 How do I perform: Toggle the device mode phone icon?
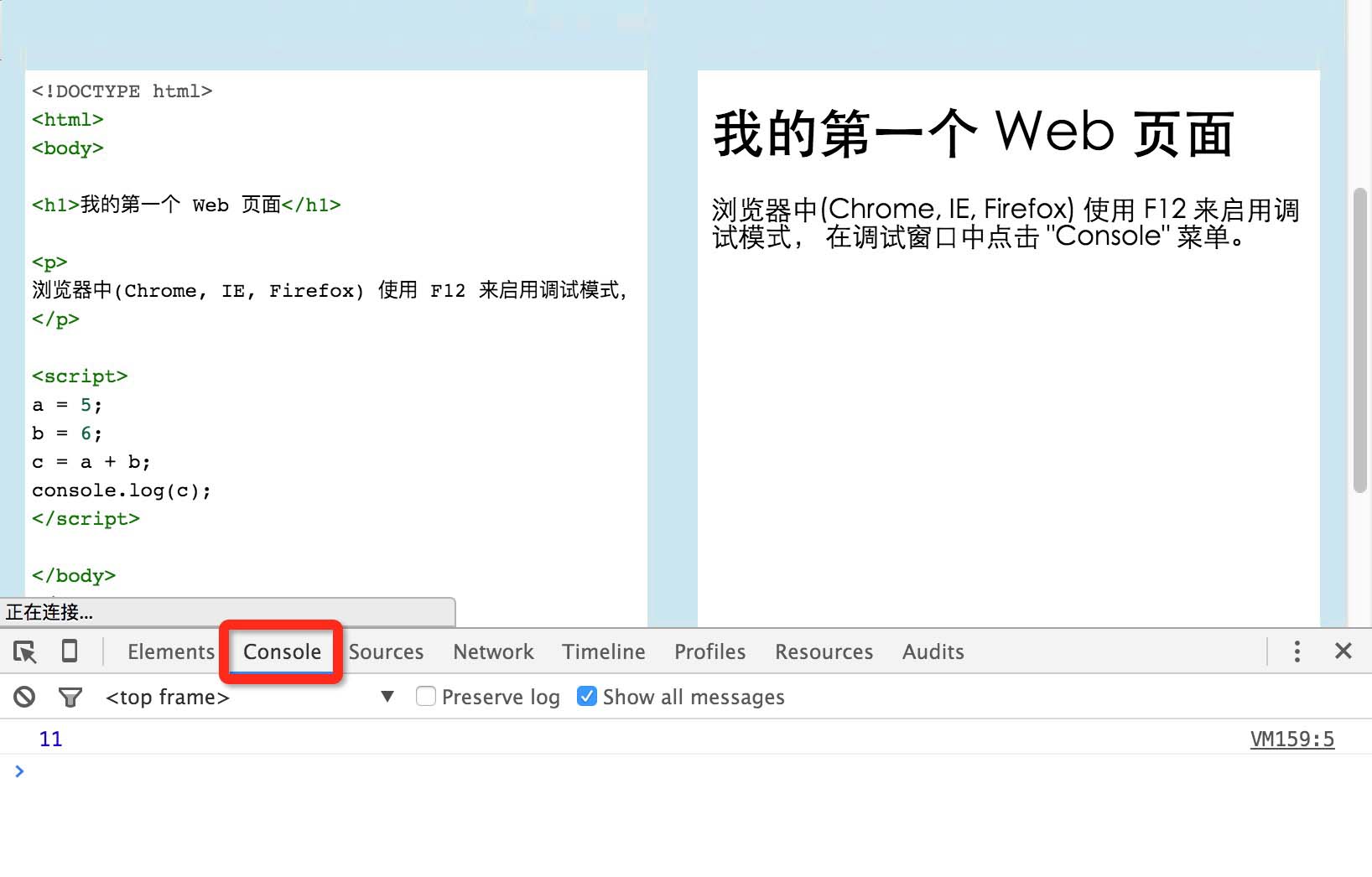coord(70,651)
